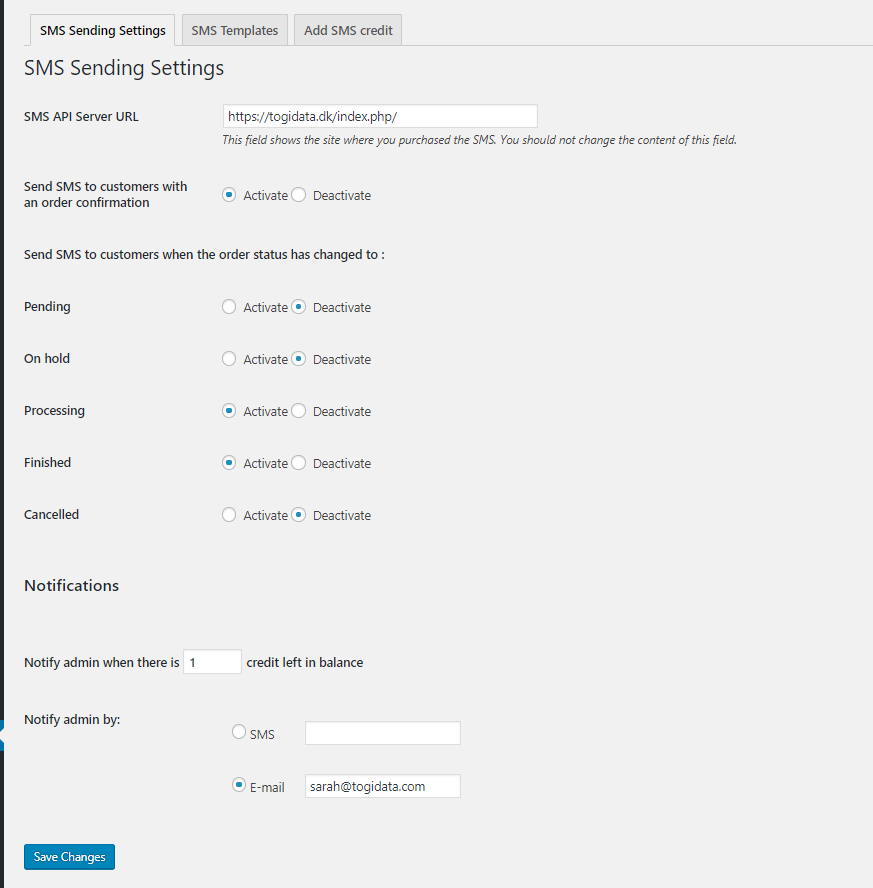
Task: Activate SMS for Pending status
Action: 229,307
